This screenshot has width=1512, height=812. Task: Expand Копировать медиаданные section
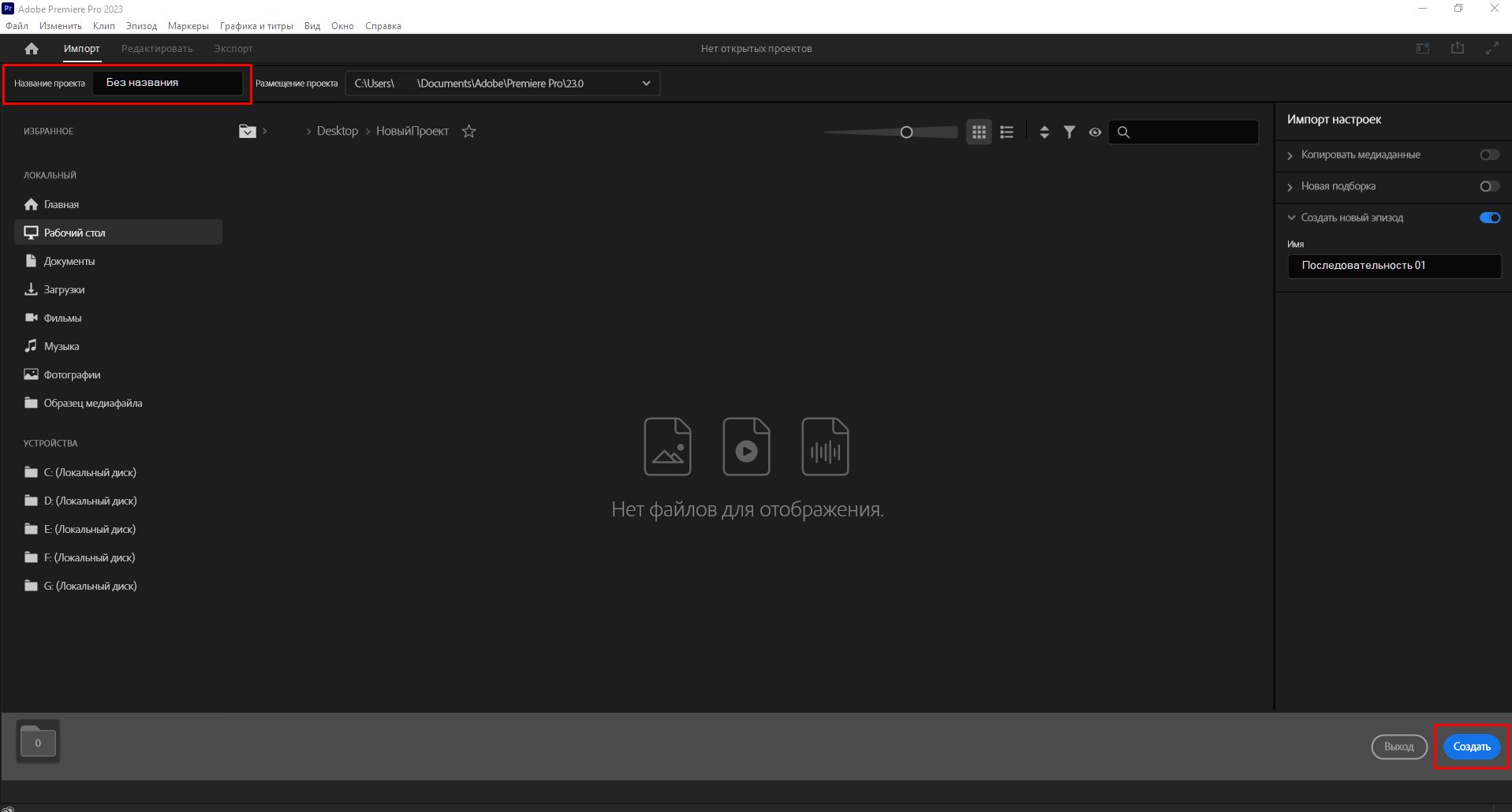click(1290, 155)
